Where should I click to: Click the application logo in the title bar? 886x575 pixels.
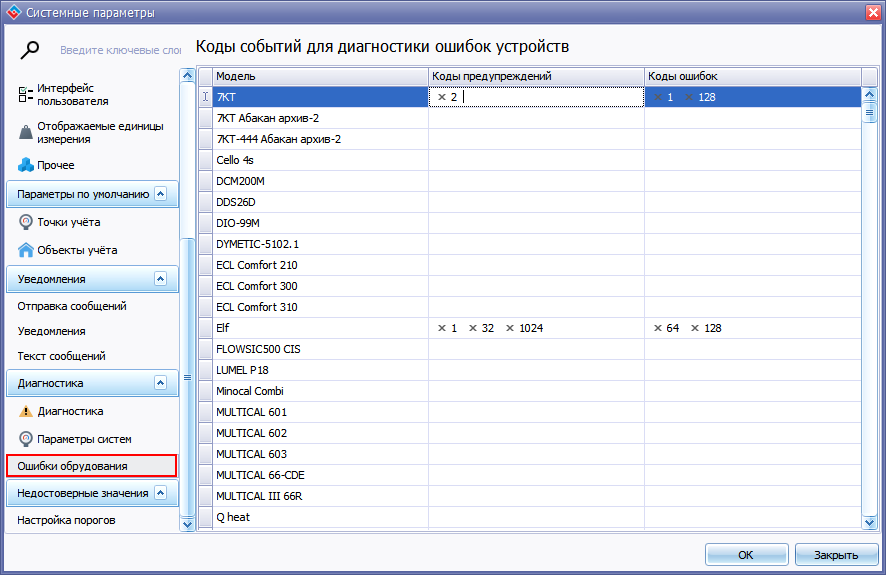(13, 12)
